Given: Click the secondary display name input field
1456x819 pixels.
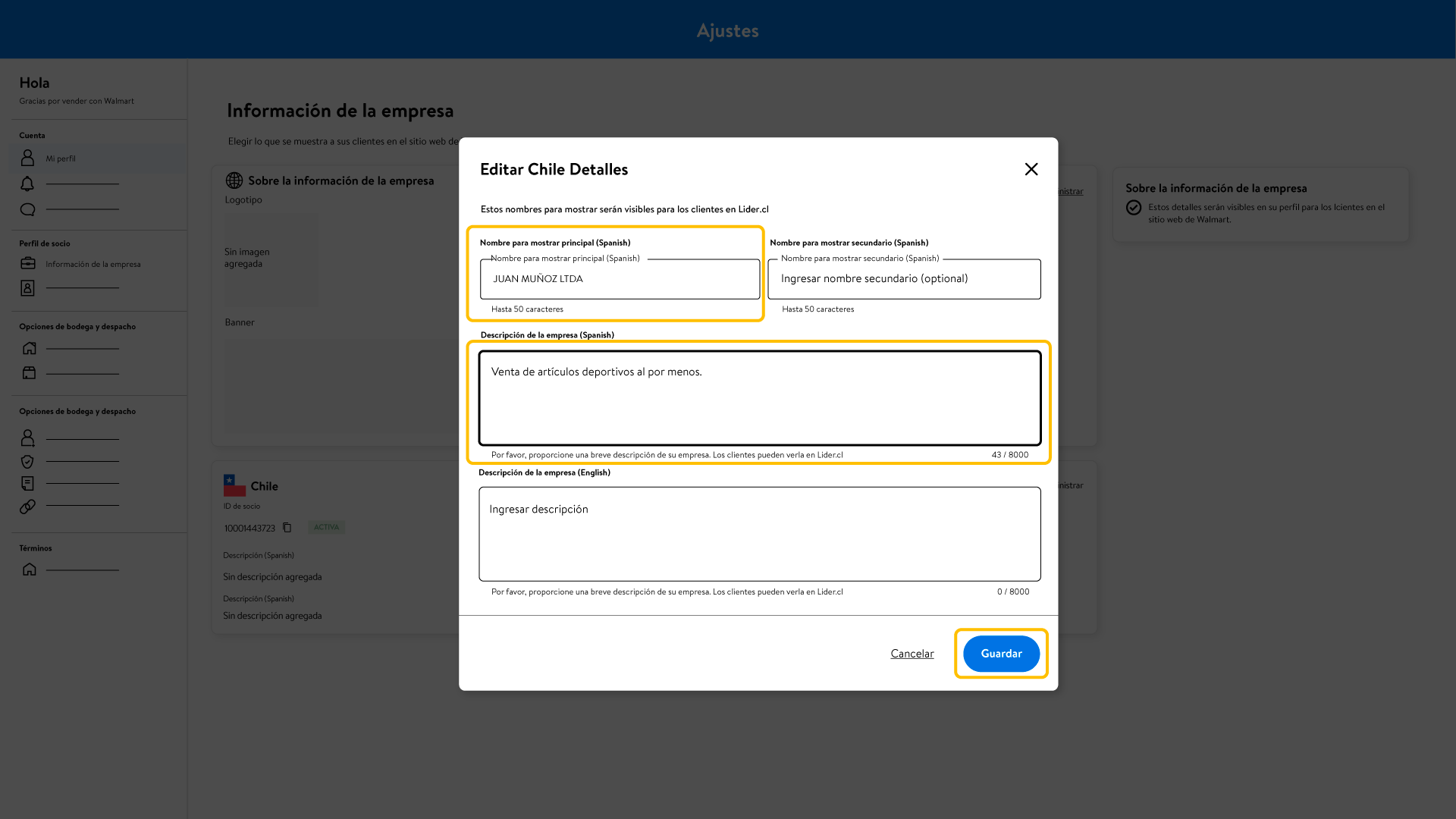Looking at the screenshot, I should click(903, 279).
